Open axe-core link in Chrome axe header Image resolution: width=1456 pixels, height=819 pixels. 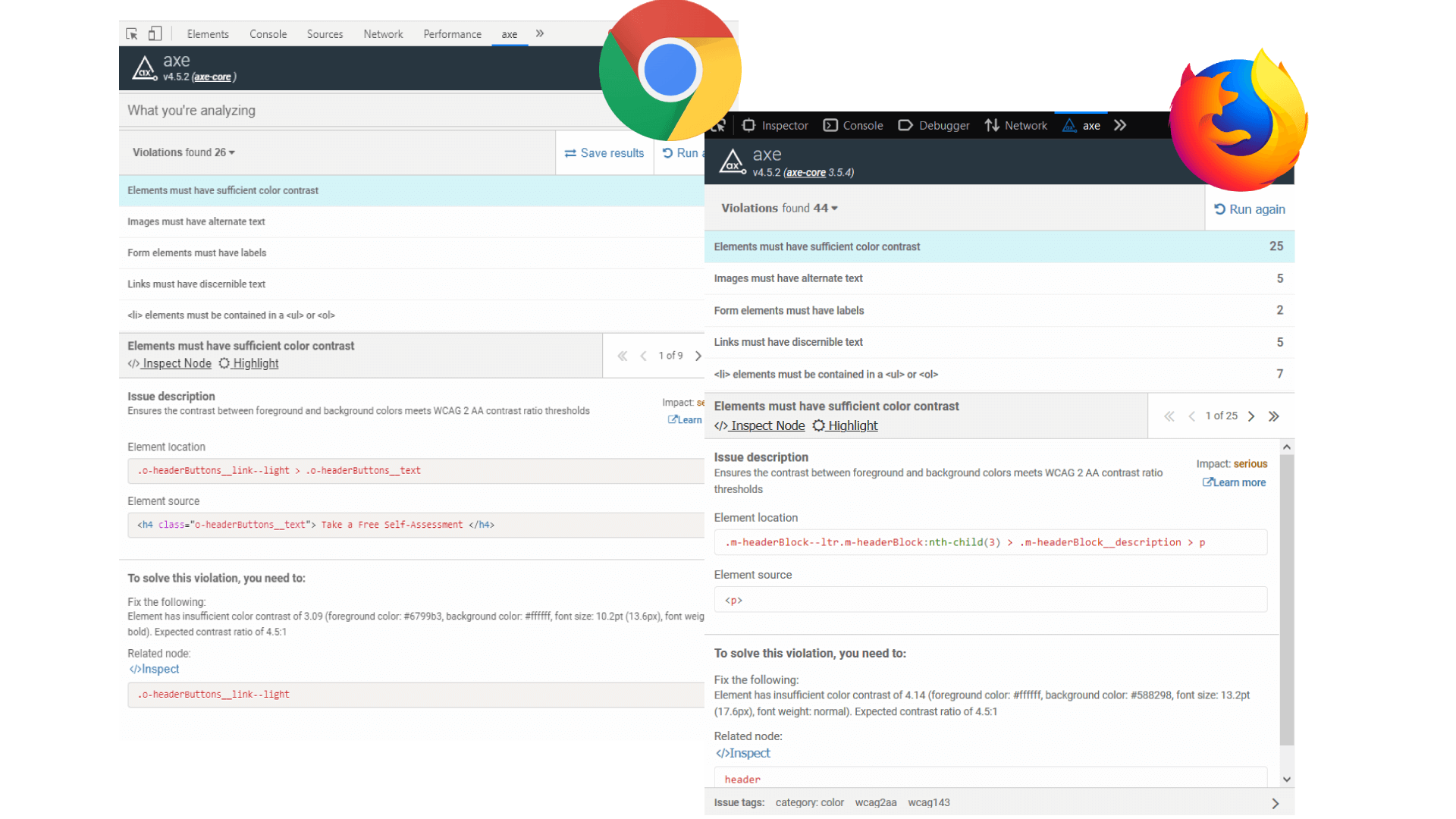coord(212,77)
